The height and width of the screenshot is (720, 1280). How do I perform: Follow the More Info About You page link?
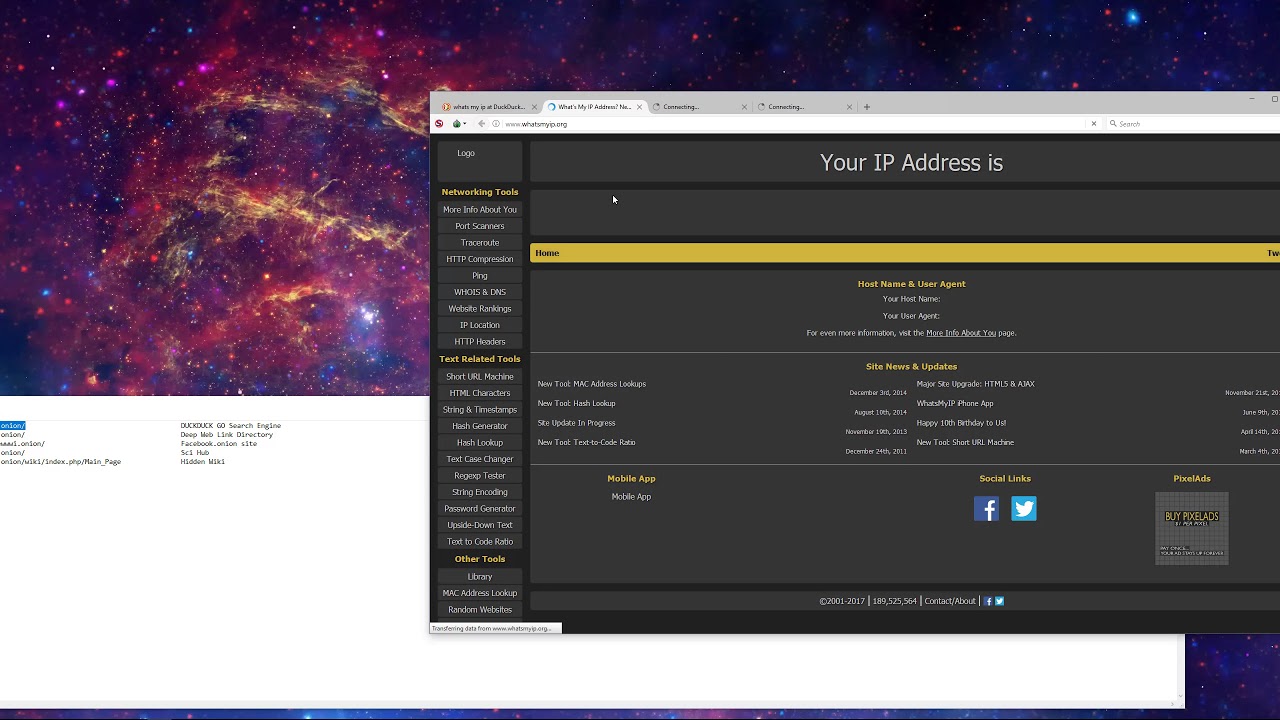[x=961, y=333]
